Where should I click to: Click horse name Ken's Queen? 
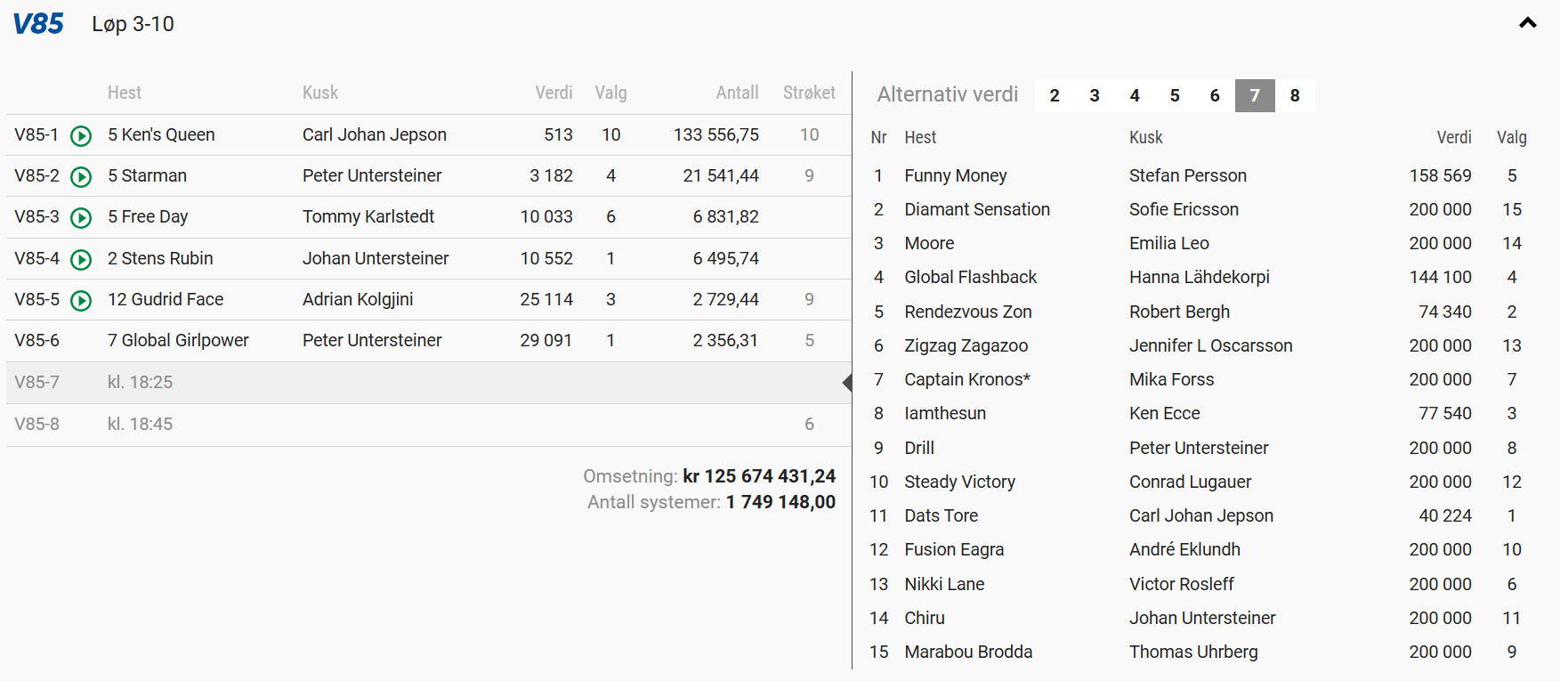point(168,134)
